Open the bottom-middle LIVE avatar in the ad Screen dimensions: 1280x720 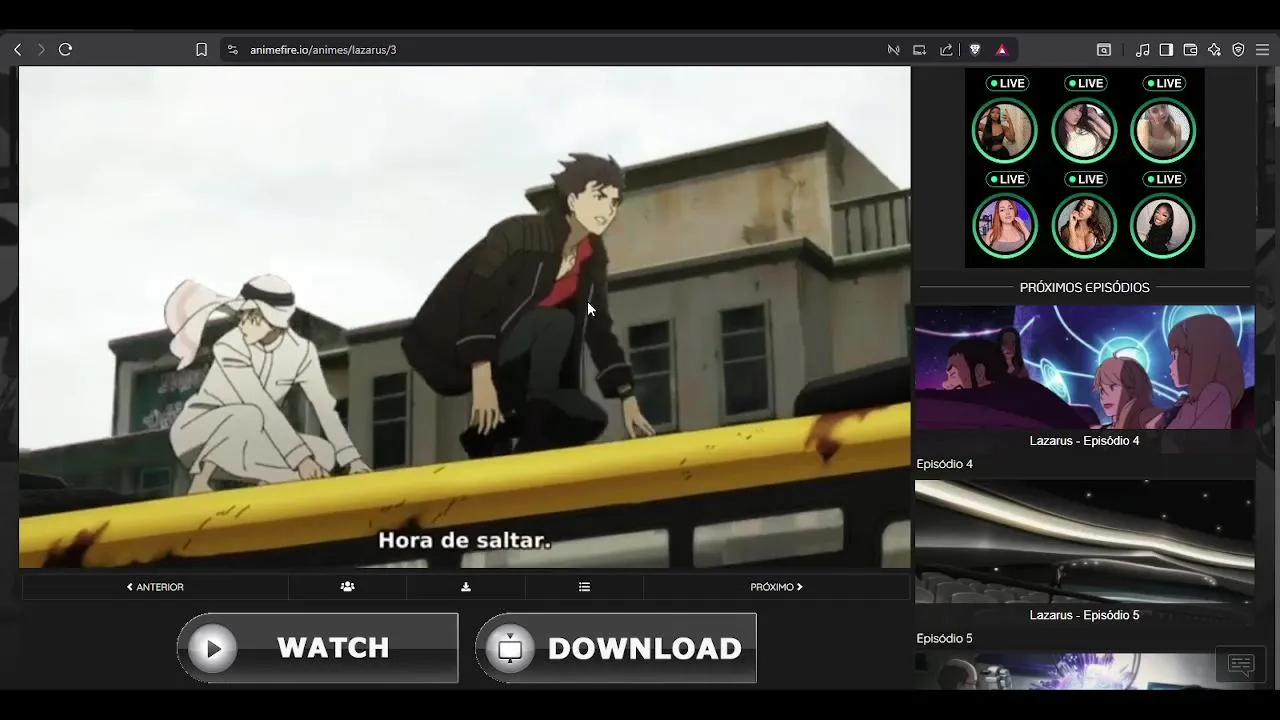pyautogui.click(x=1084, y=226)
